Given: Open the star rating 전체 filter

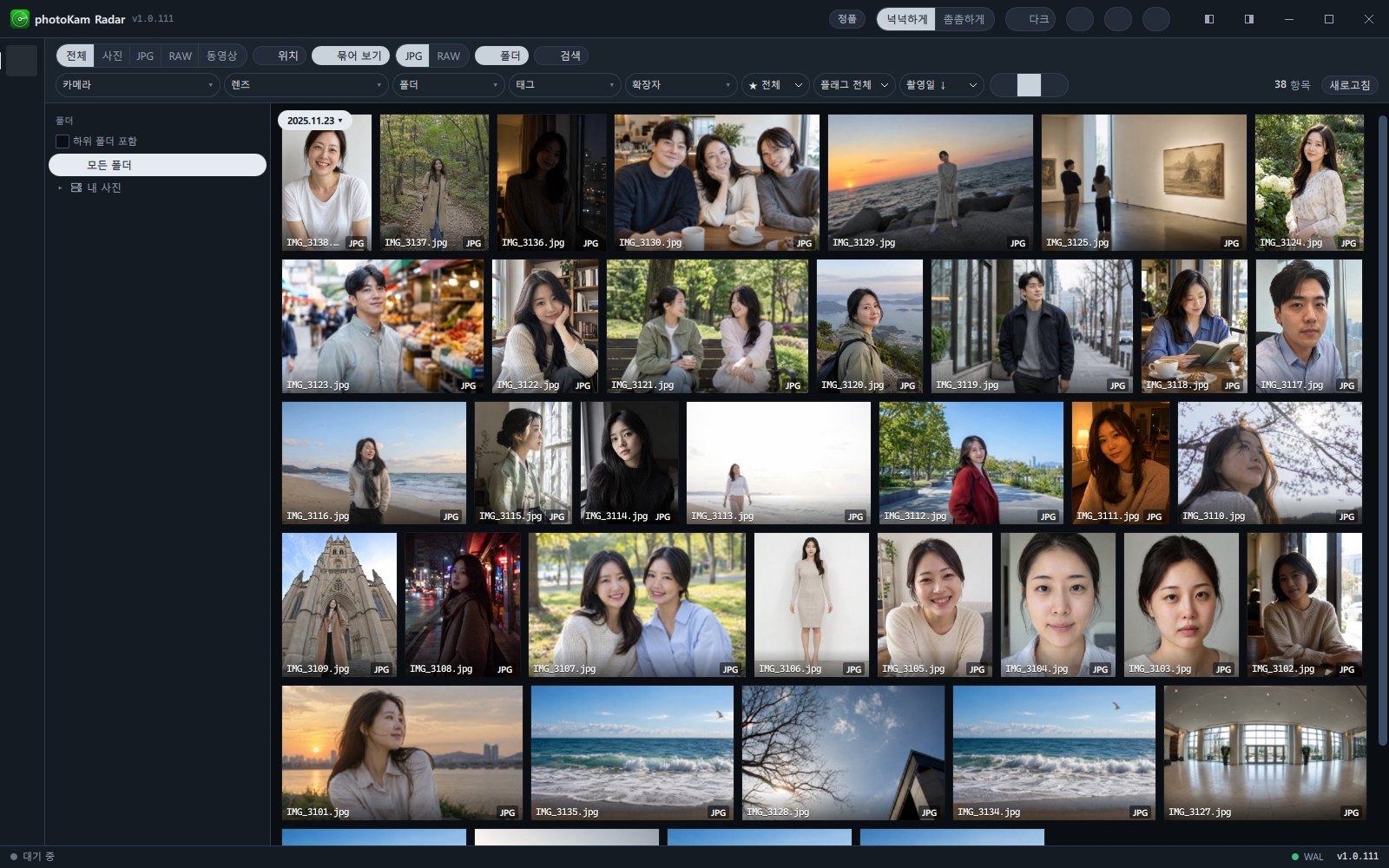Looking at the screenshot, I should 775,85.
